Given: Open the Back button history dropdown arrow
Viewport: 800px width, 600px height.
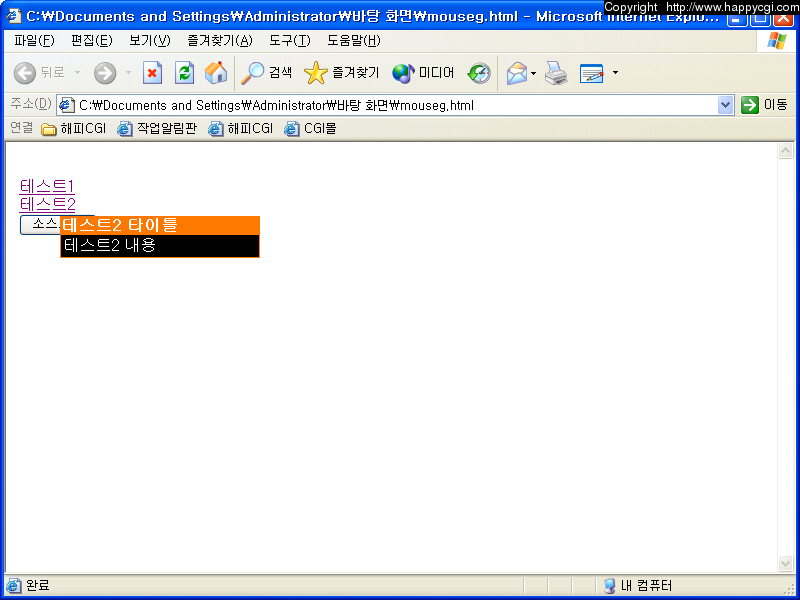Looking at the screenshot, I should click(x=78, y=73).
